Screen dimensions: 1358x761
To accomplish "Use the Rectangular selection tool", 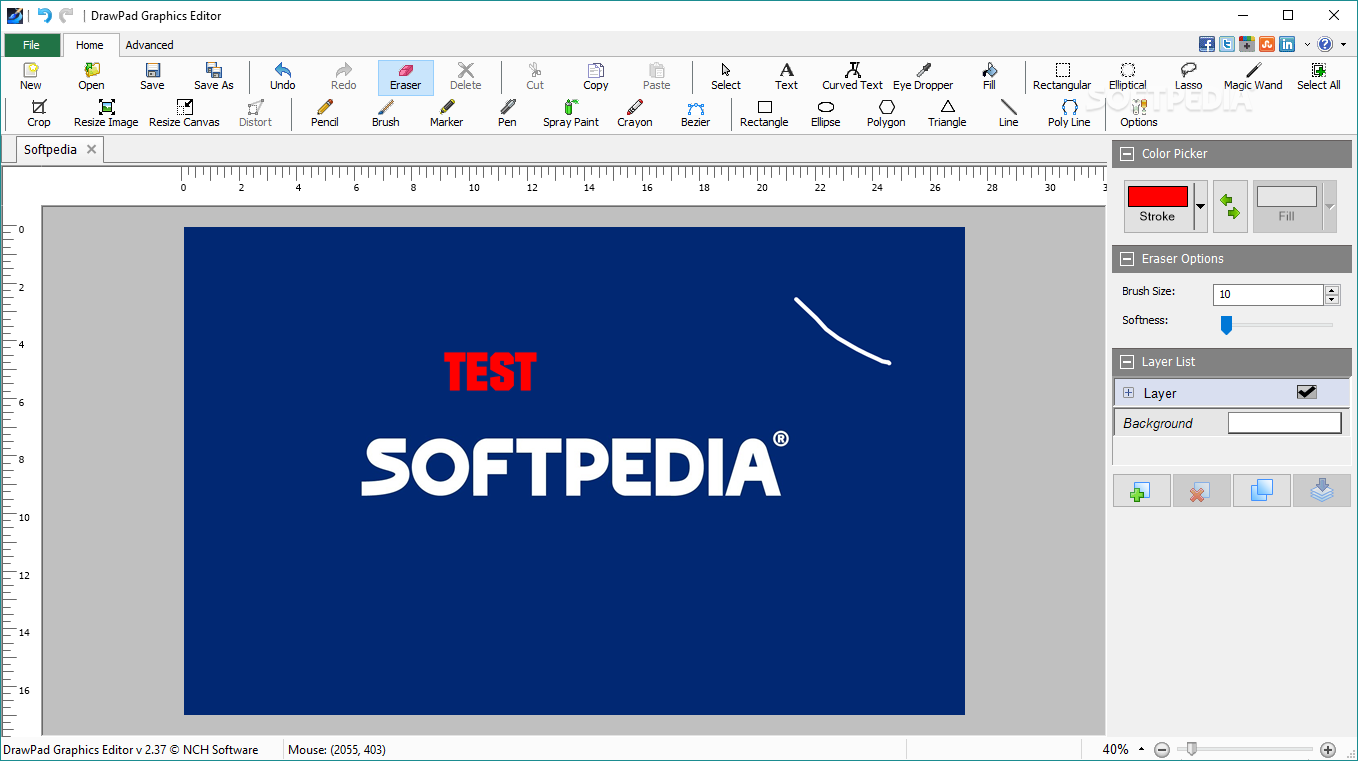I will (x=1062, y=77).
